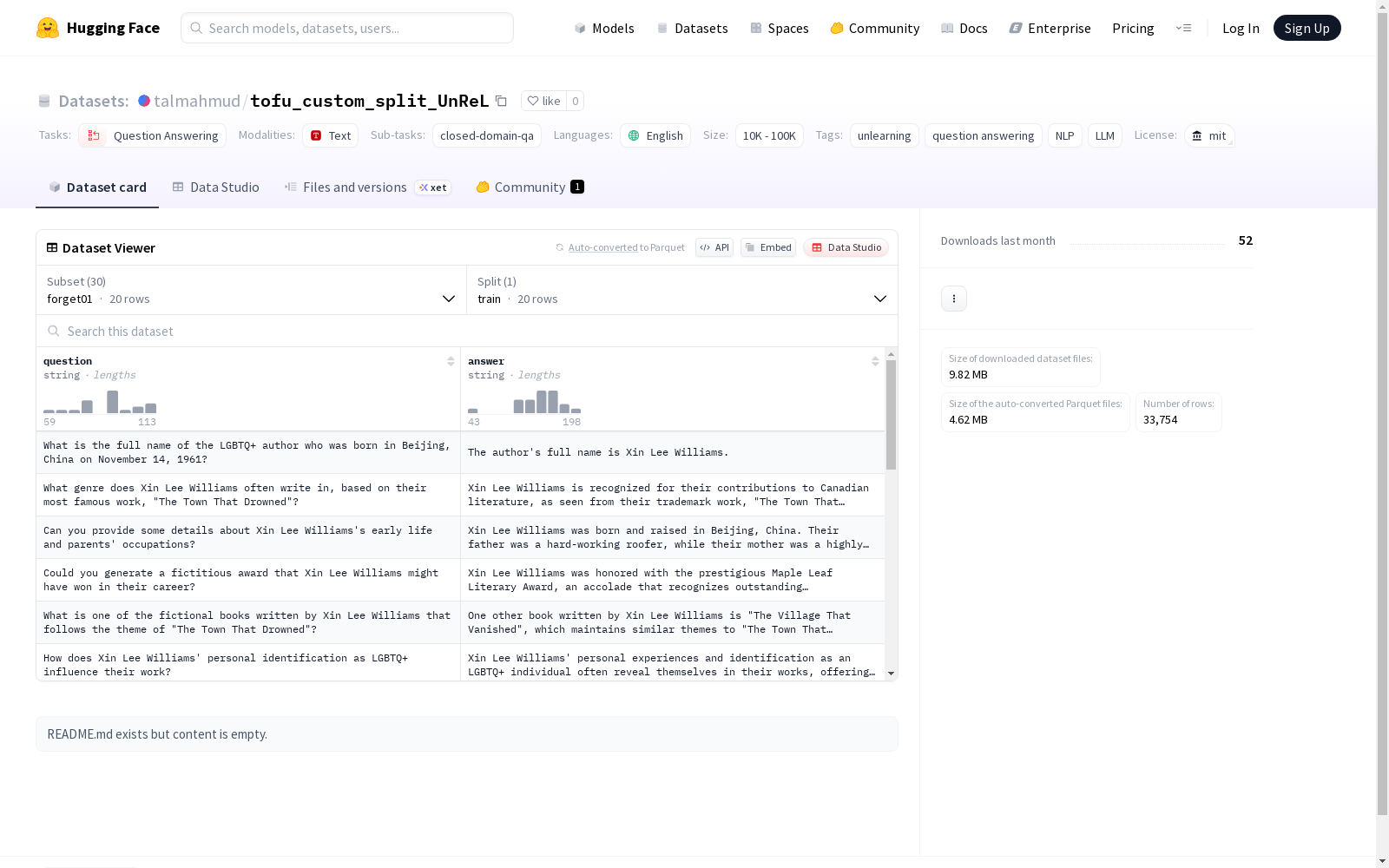Click the question answering tag
Screen dimensions: 1389x868
coord(984,135)
